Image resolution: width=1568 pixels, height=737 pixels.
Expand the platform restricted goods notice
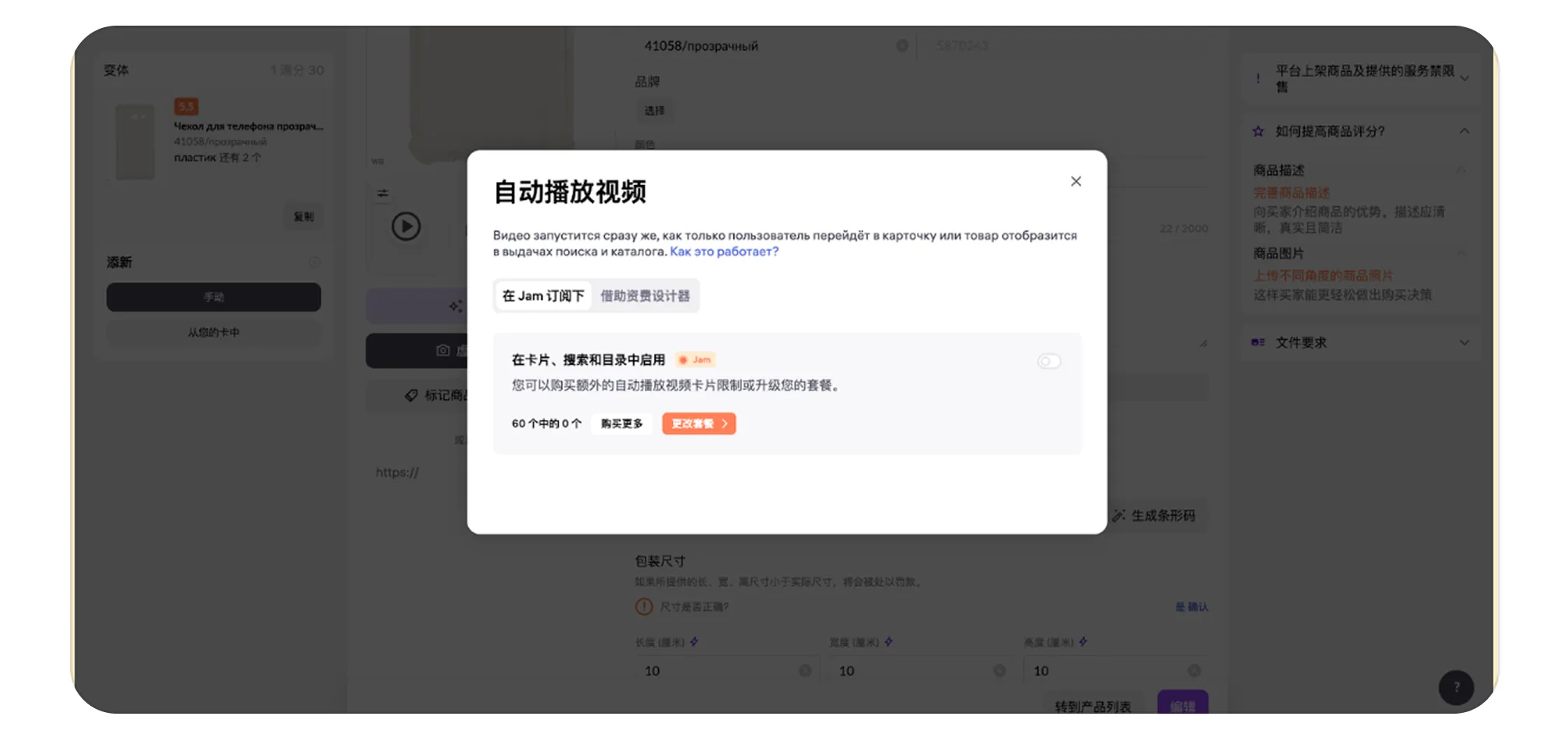point(1464,79)
